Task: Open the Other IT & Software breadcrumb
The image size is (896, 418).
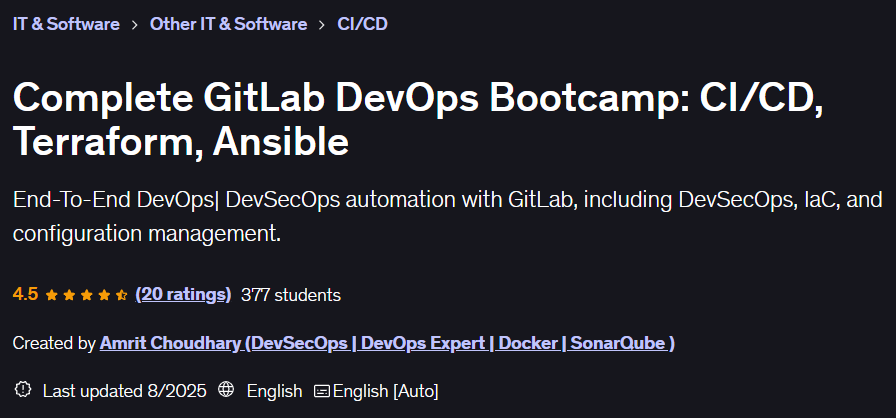Action: tap(228, 24)
